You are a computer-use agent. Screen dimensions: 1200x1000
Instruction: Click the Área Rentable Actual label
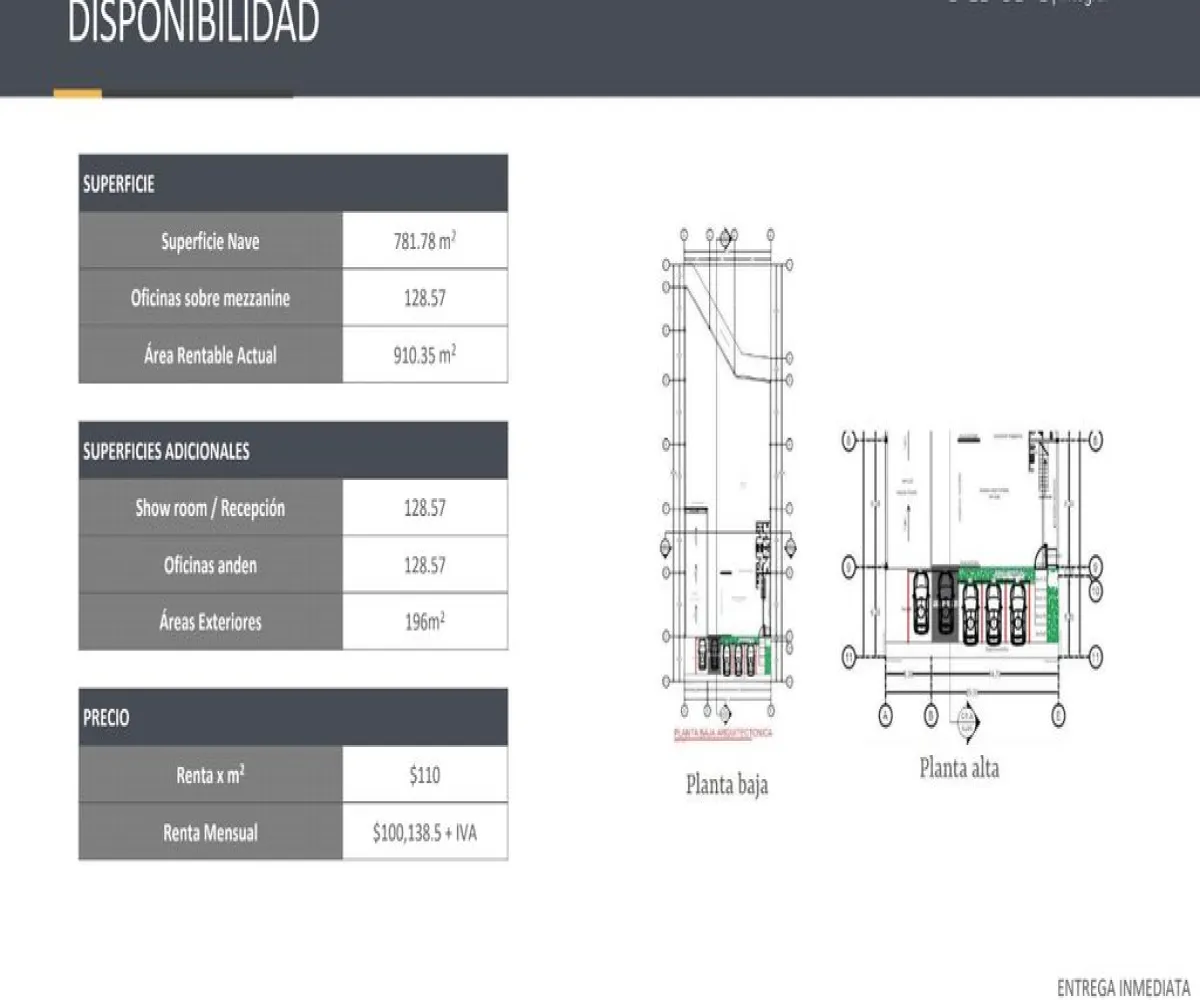(210, 355)
